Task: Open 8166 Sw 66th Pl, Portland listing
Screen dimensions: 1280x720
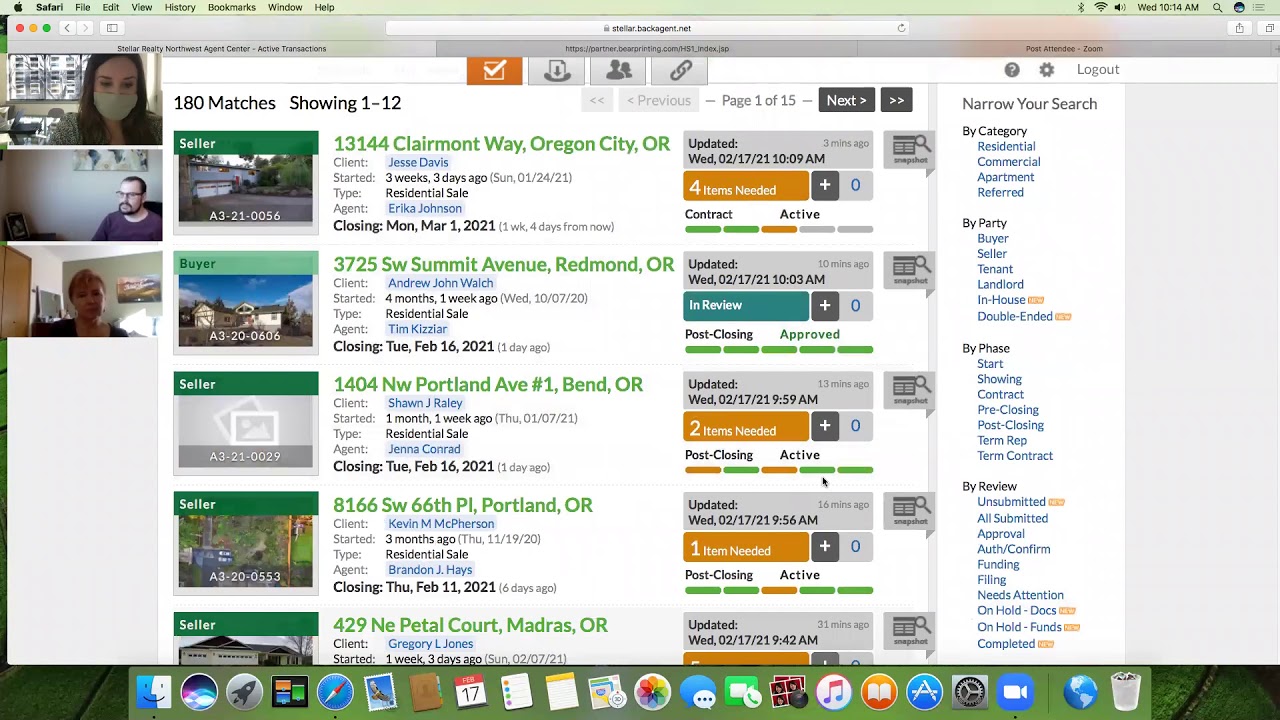Action: 463,505
